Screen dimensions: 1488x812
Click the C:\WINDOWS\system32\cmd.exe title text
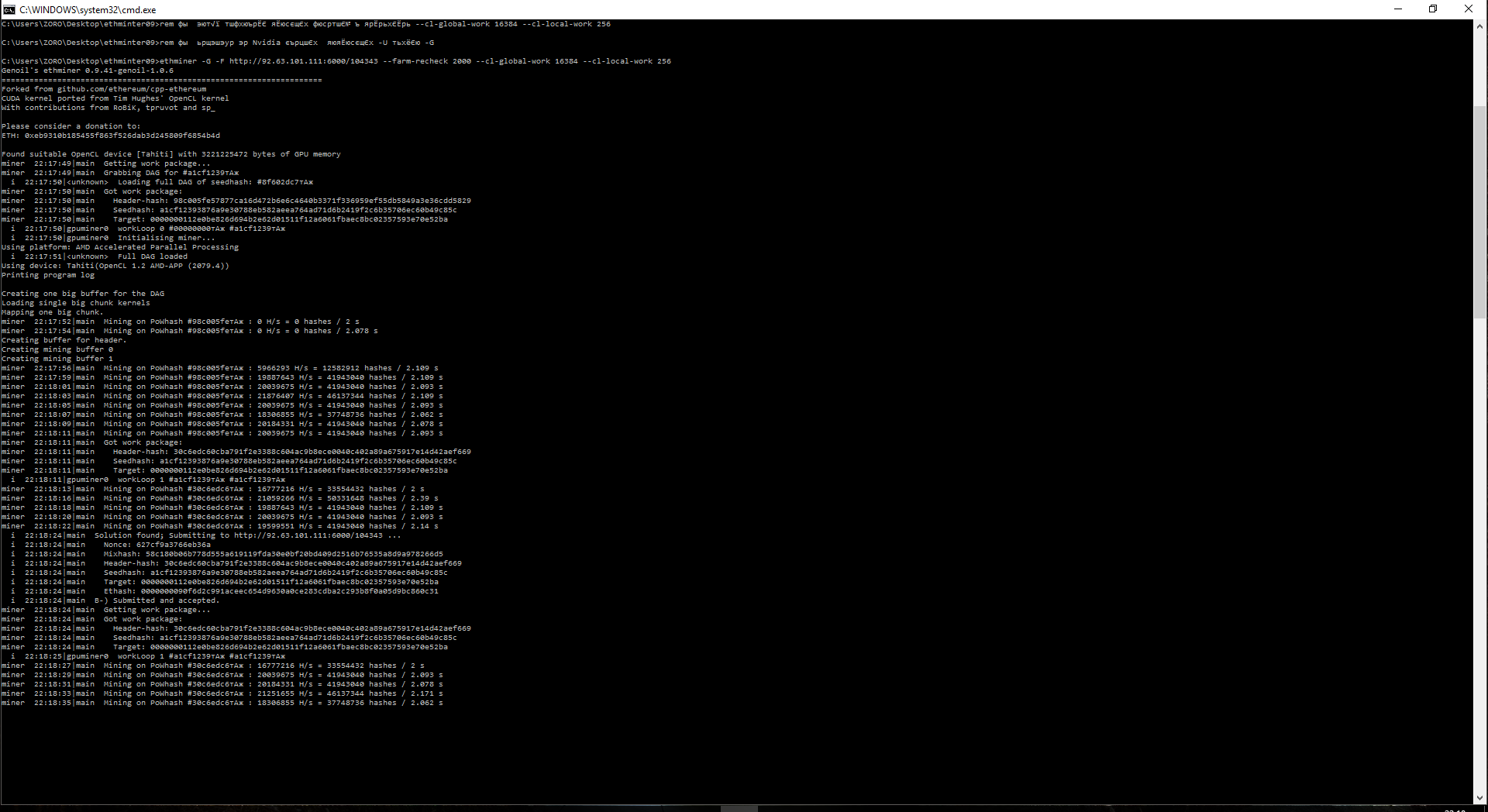88,10
